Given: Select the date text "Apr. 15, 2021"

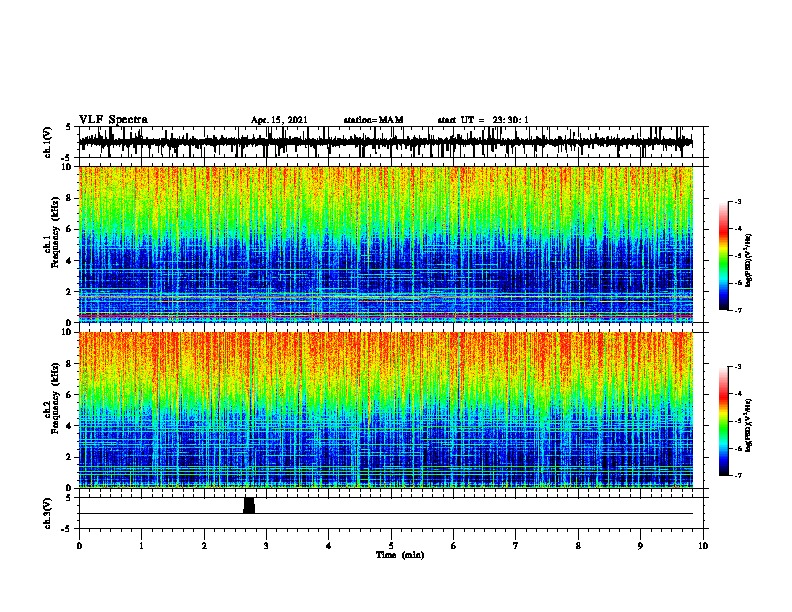Looking at the screenshot, I should click(x=279, y=120).
